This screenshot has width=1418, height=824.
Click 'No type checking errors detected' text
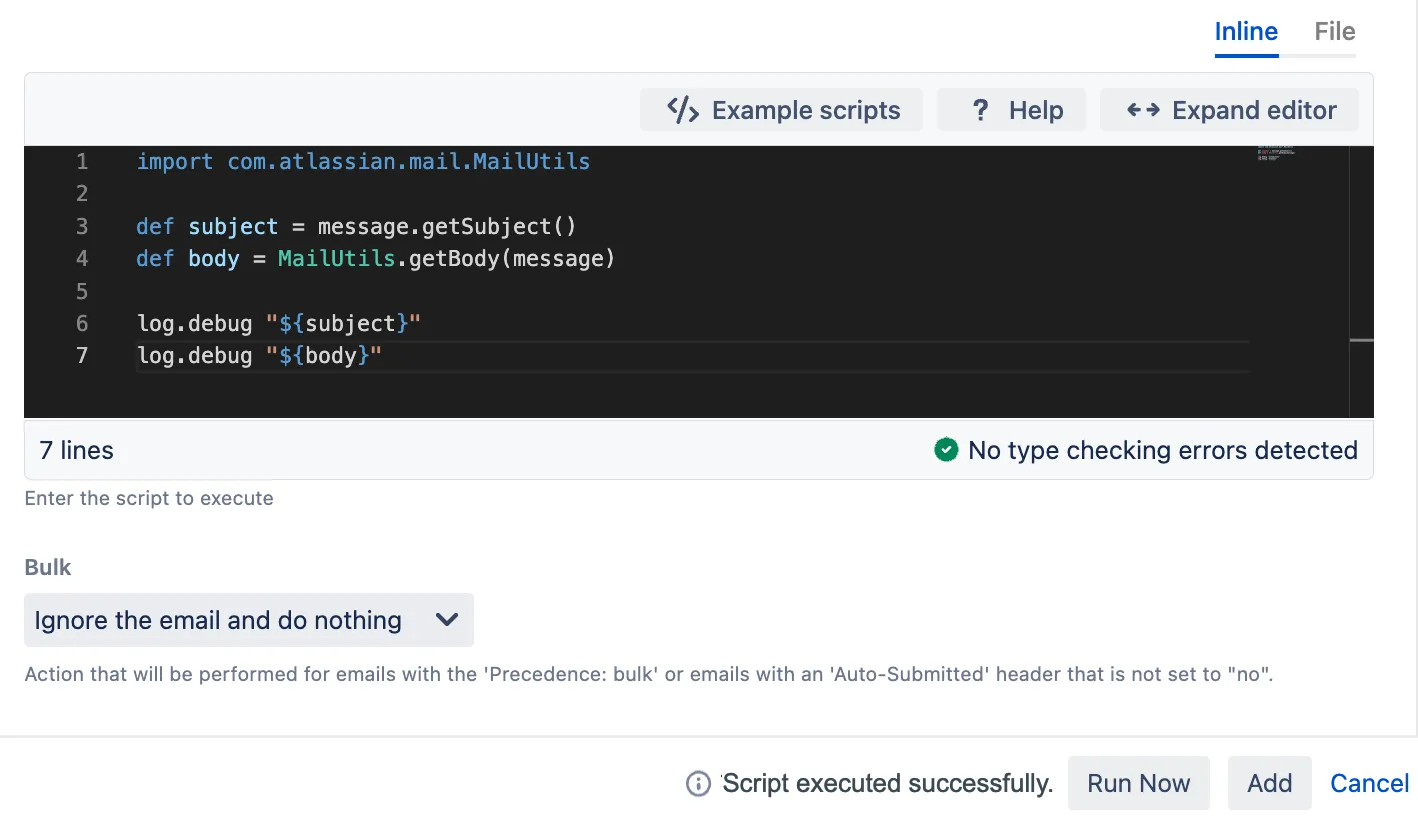click(x=1163, y=450)
